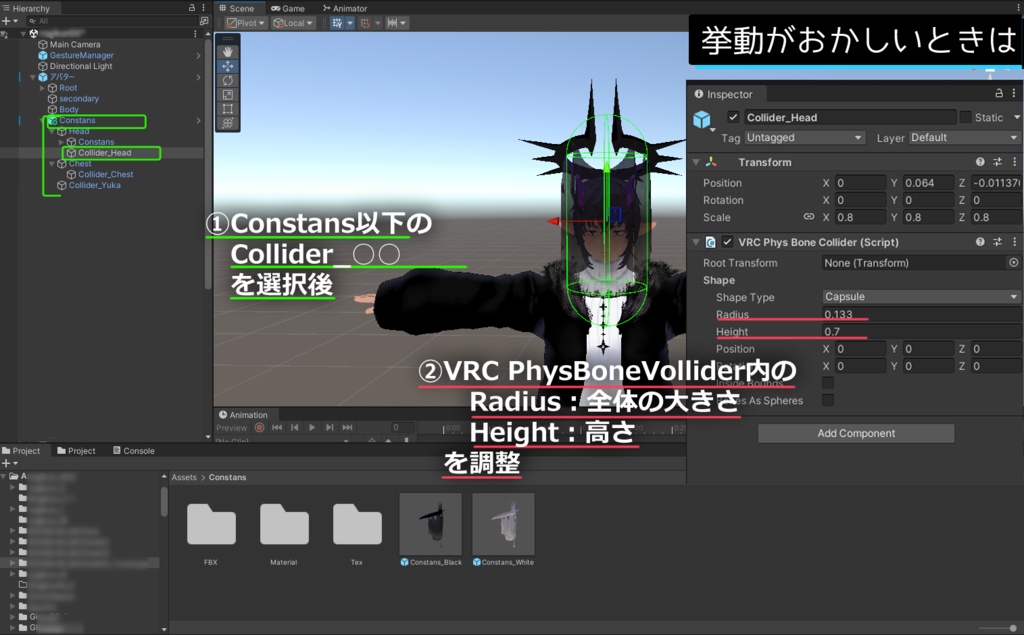The height and width of the screenshot is (635, 1024).
Task: Toggle Inside Bounds checkbox
Action: tap(827, 383)
